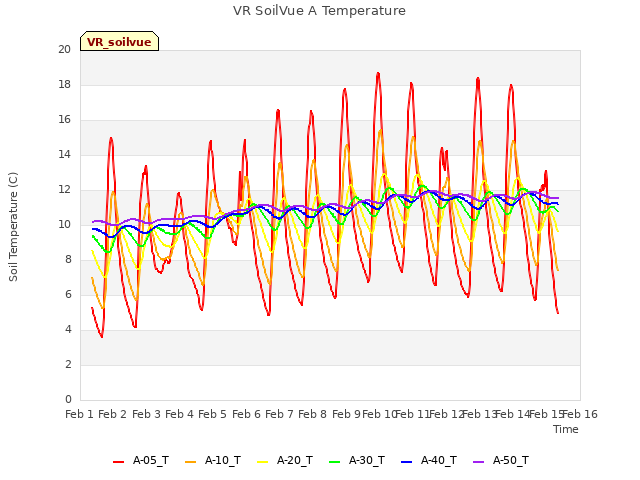The height and width of the screenshot is (480, 640).
Task: Click the Feb 6 tick label
Action: [246, 414]
